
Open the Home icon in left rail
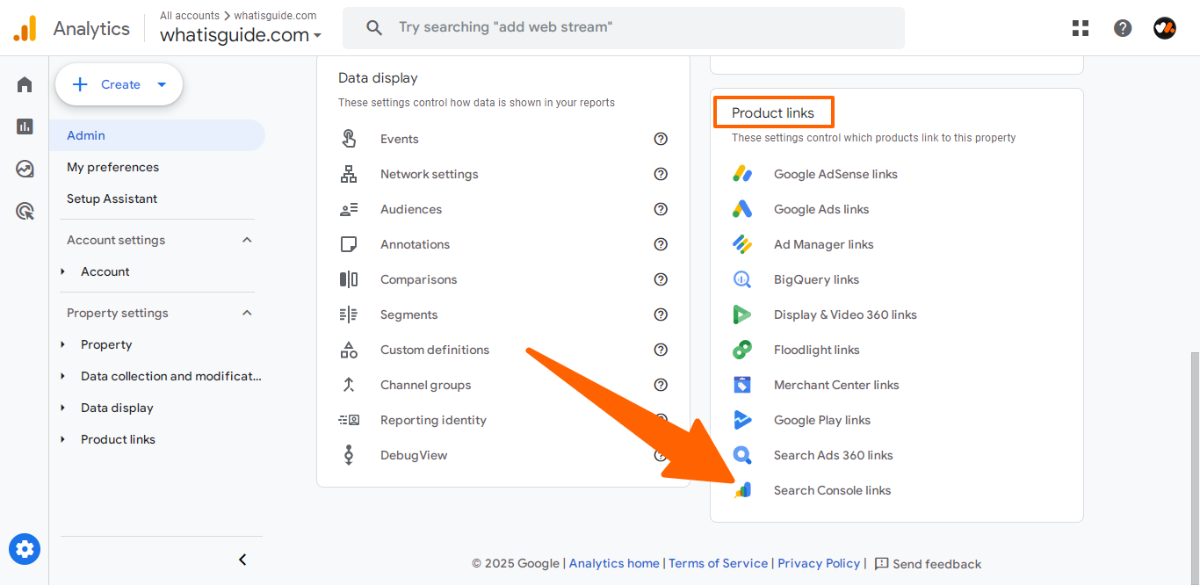click(24, 85)
